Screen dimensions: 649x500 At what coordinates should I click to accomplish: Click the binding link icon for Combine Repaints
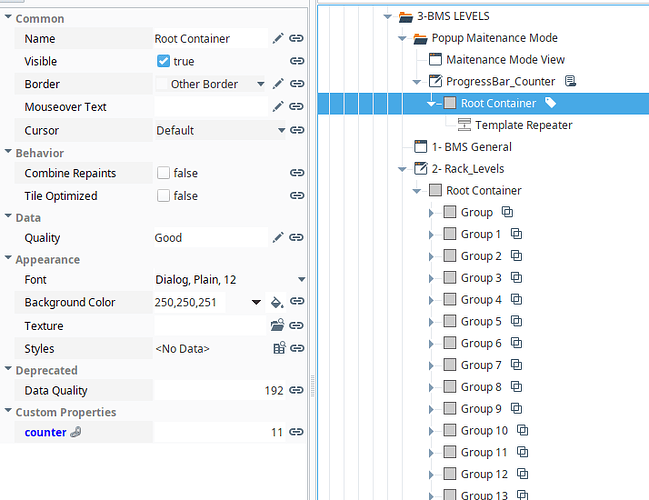pyautogui.click(x=296, y=173)
